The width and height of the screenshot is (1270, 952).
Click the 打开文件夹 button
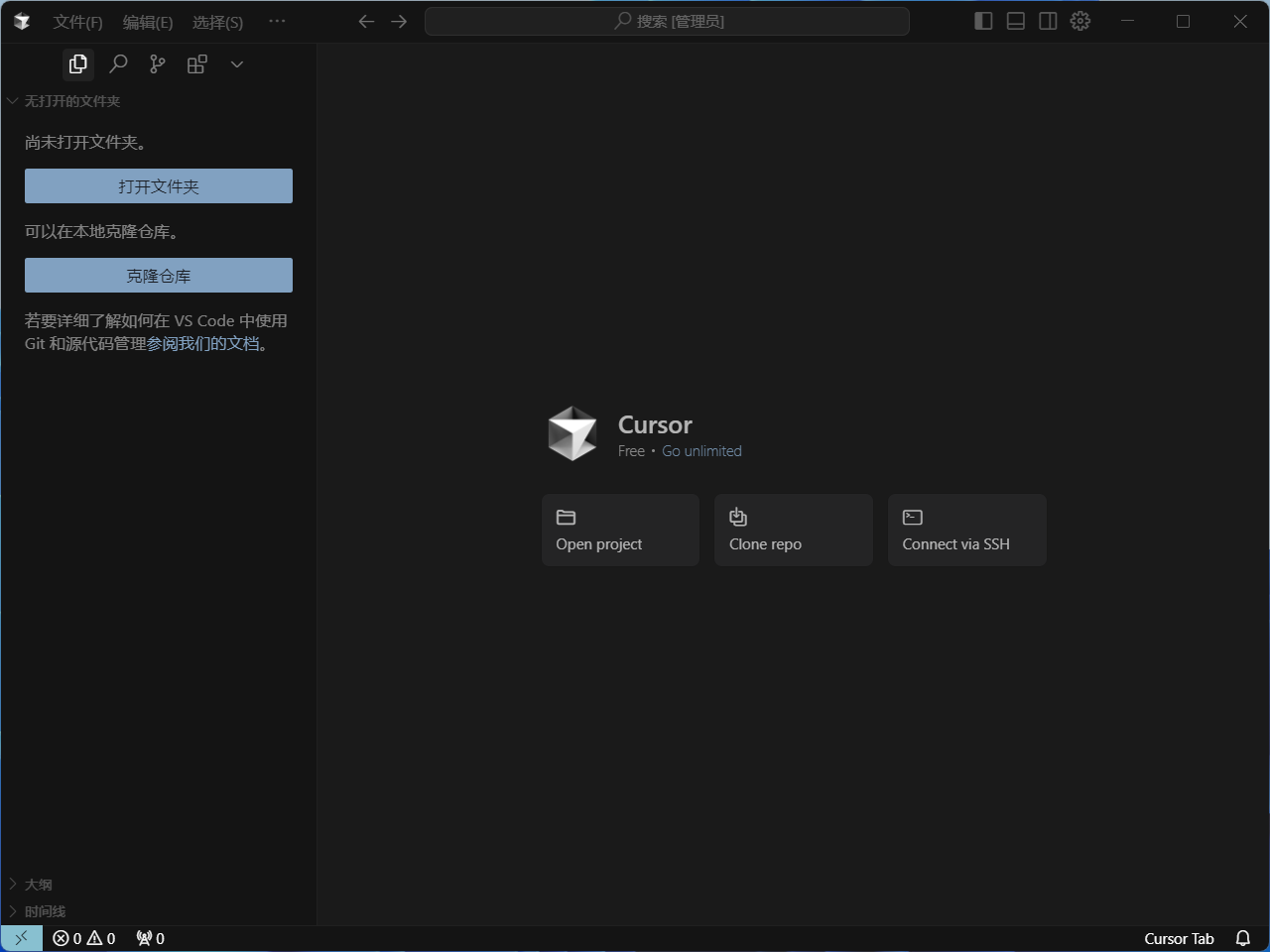[159, 186]
